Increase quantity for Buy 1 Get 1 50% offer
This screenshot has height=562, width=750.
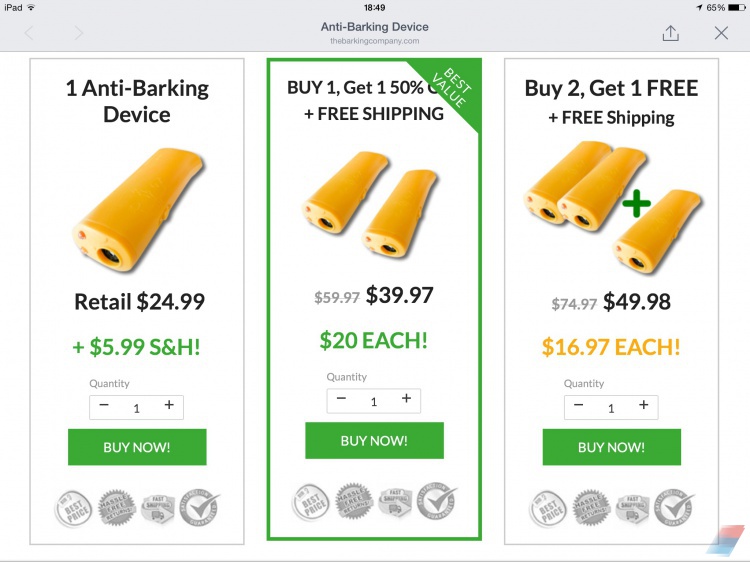(x=406, y=398)
